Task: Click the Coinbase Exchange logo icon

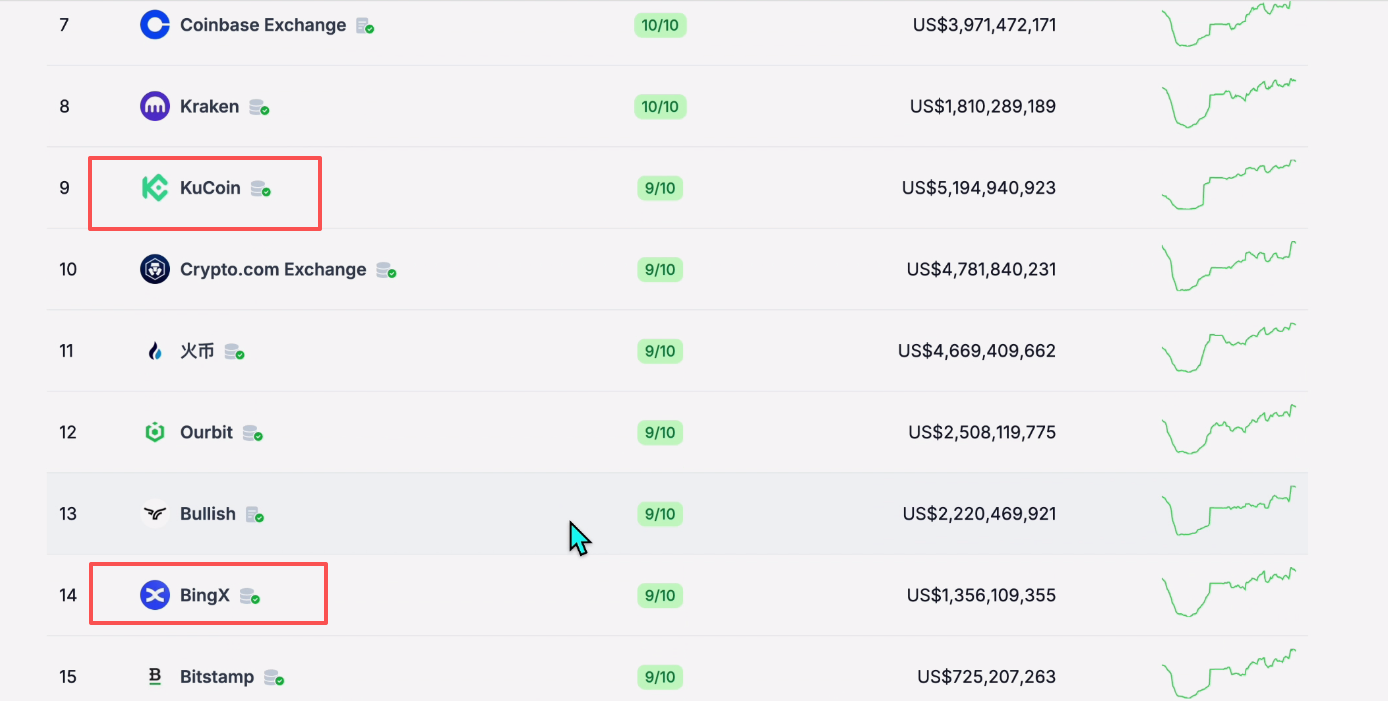Action: coord(155,25)
